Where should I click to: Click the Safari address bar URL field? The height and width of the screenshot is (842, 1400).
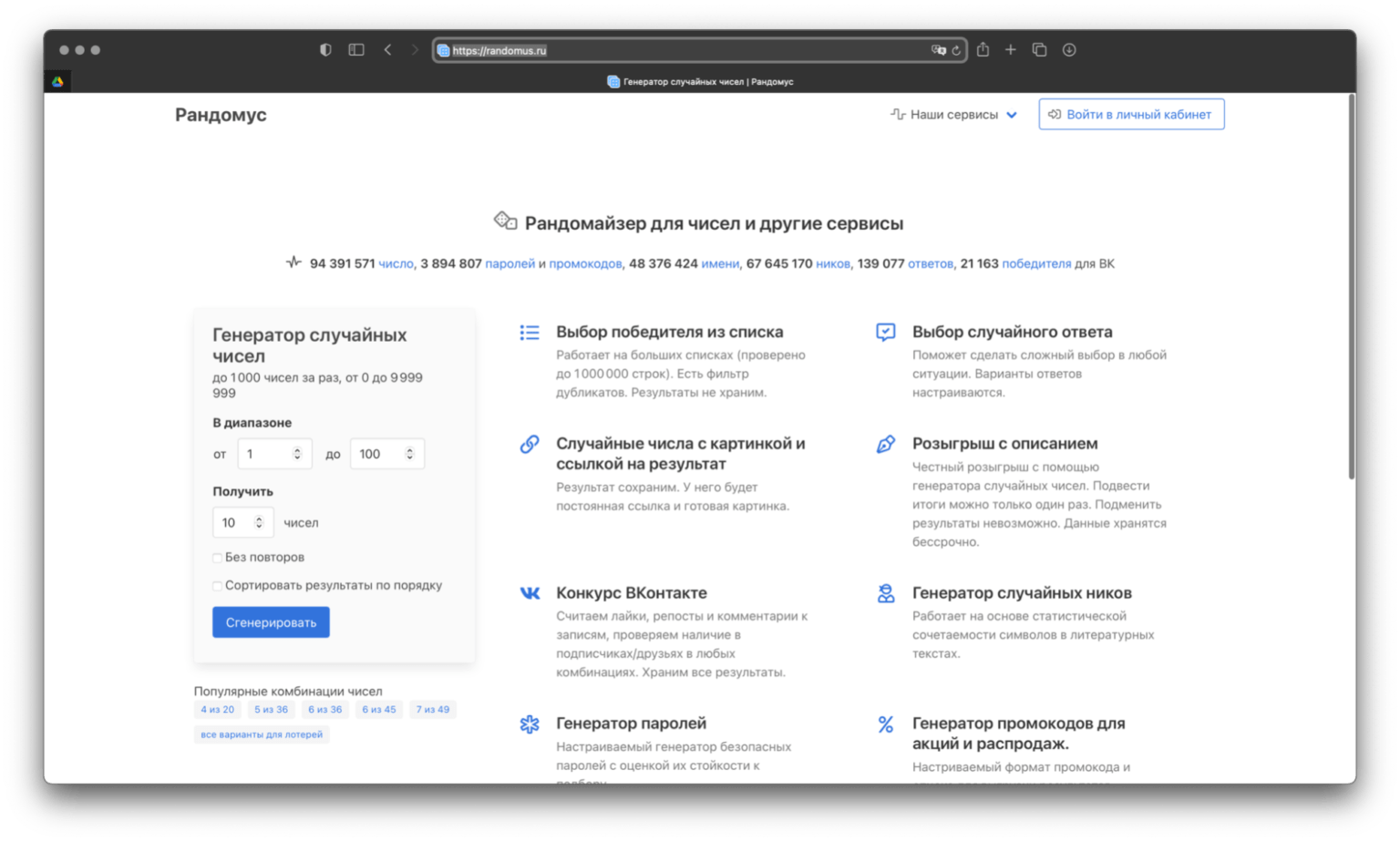click(x=700, y=50)
